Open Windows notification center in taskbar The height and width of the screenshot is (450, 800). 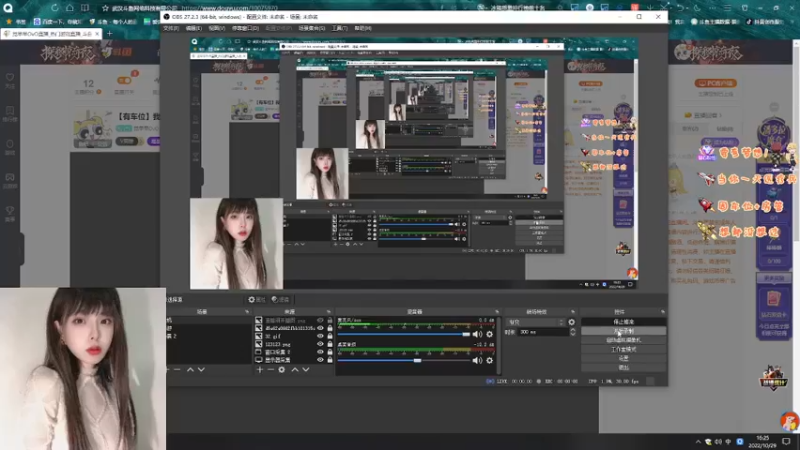[x=786, y=441]
